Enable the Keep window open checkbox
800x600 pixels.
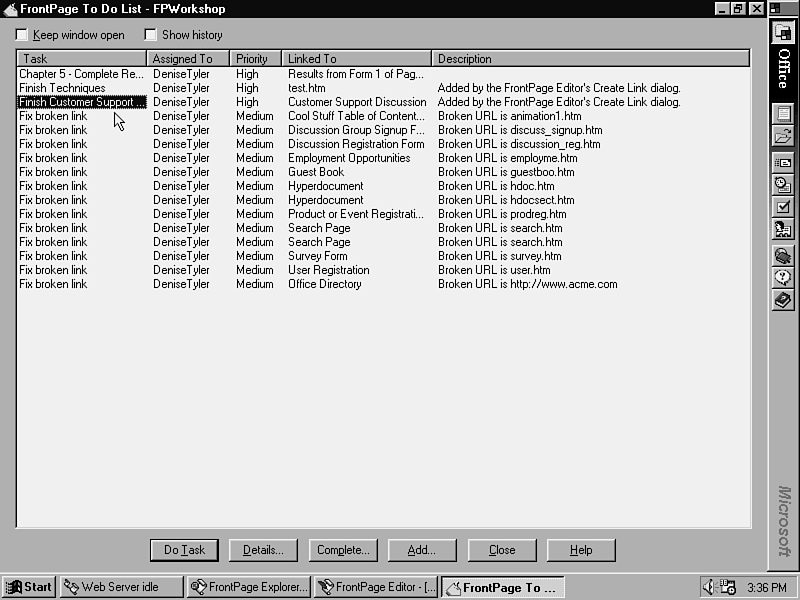[x=22, y=35]
